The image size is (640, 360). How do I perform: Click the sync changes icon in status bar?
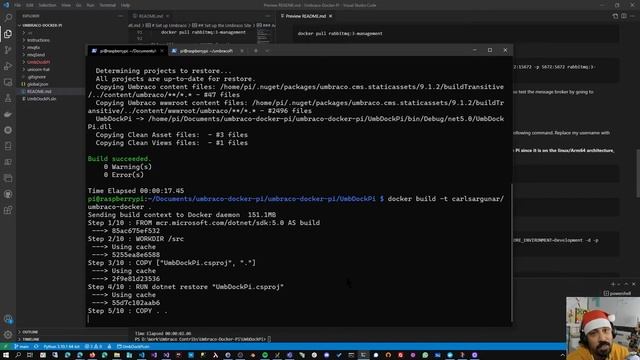pyautogui.click(x=36, y=347)
